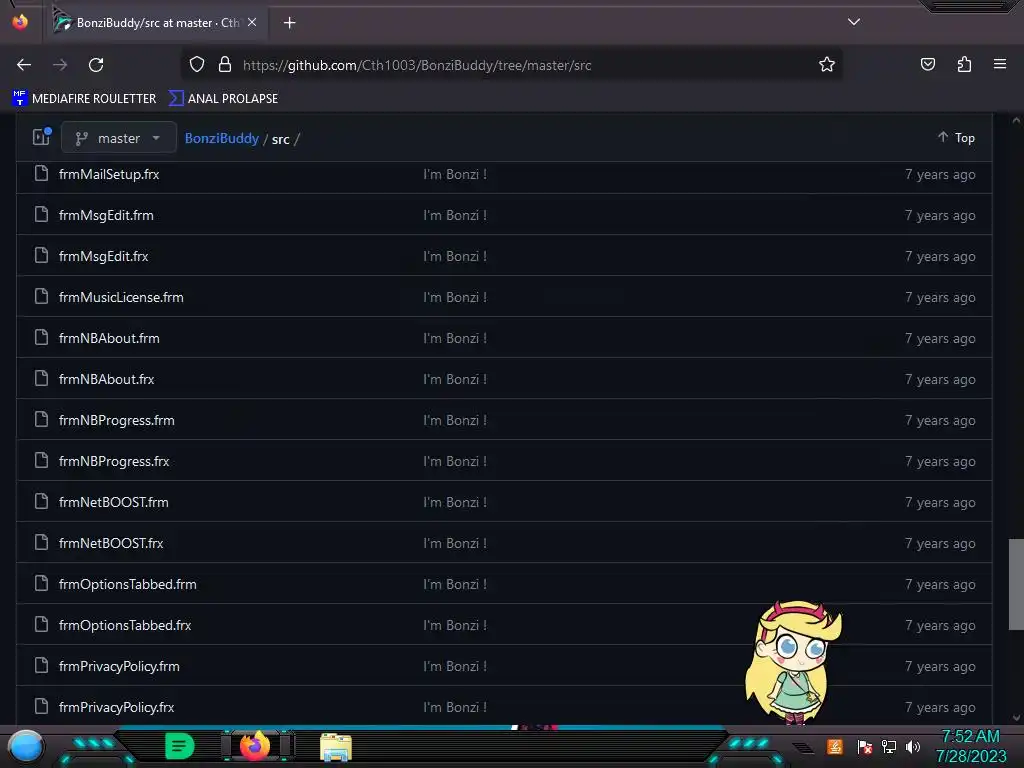1024x768 pixels.
Task: Go back to the previous page
Action: coord(24,65)
